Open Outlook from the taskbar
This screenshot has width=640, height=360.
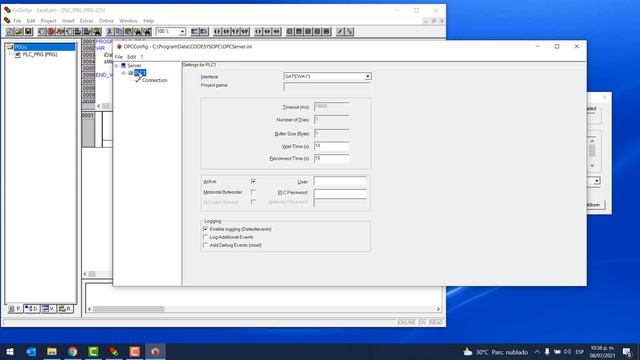pos(31,351)
